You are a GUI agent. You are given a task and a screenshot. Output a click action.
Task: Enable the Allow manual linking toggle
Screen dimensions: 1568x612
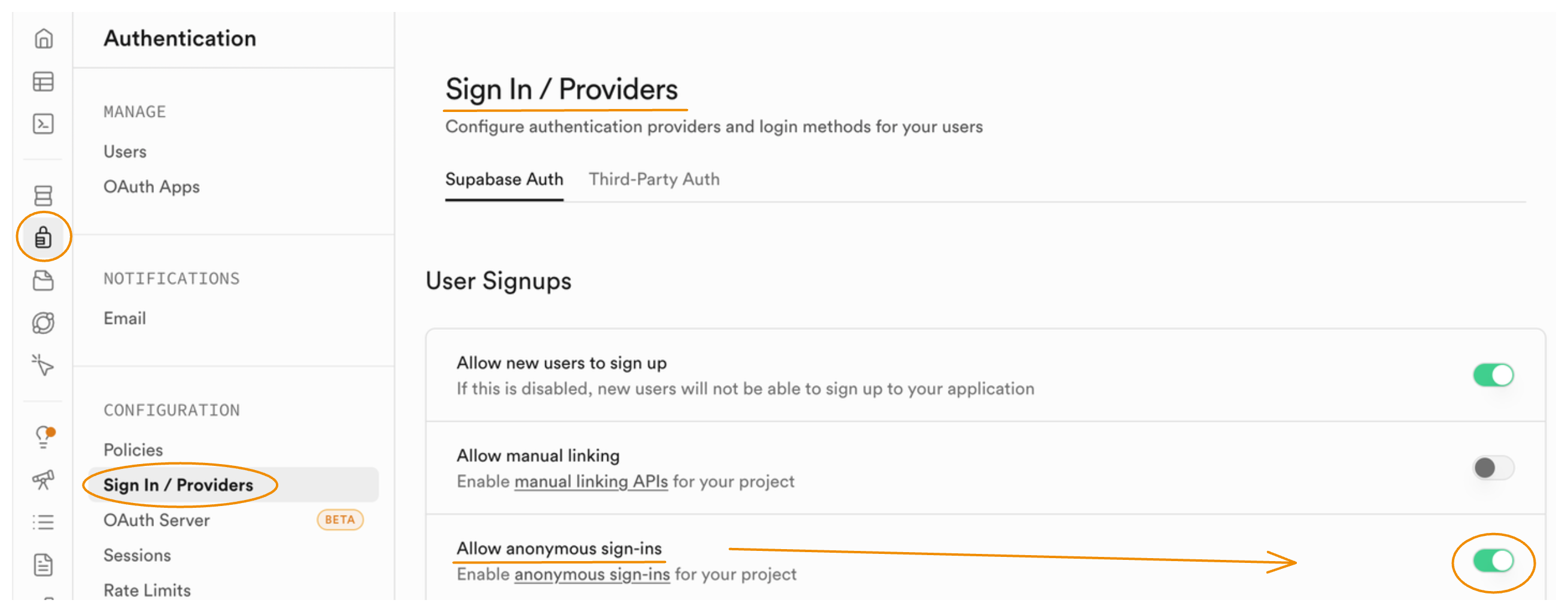[1493, 468]
